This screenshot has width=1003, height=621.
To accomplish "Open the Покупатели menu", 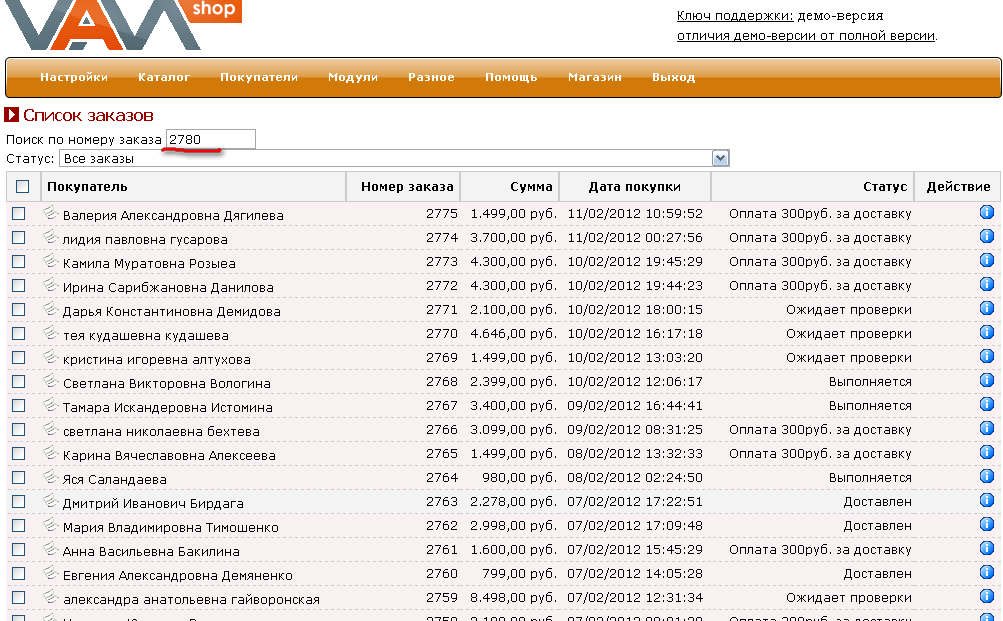I will (259, 77).
